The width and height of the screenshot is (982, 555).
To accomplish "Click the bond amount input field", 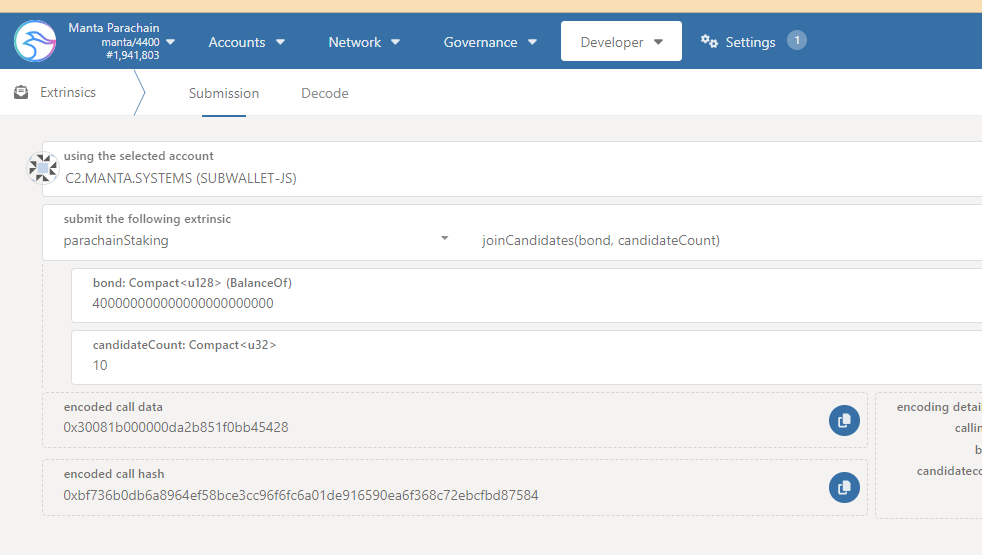I will (527, 296).
